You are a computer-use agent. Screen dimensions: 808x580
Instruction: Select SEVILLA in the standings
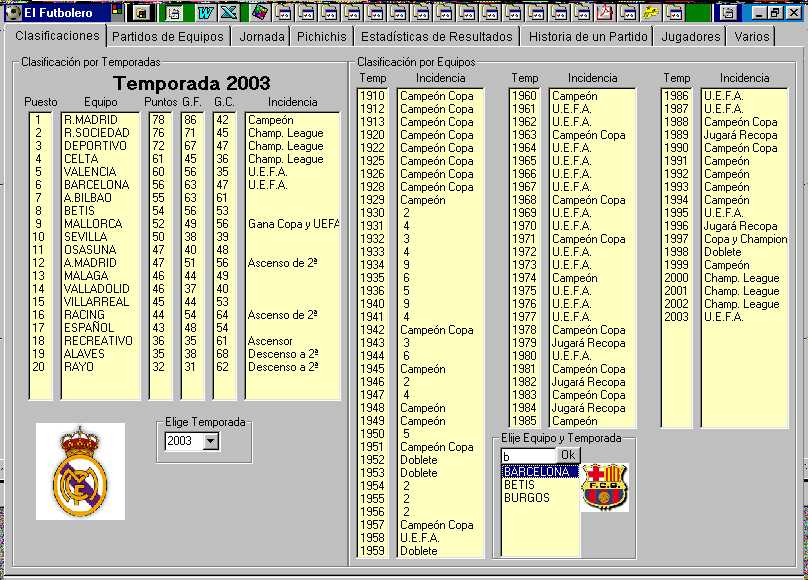tap(86, 237)
